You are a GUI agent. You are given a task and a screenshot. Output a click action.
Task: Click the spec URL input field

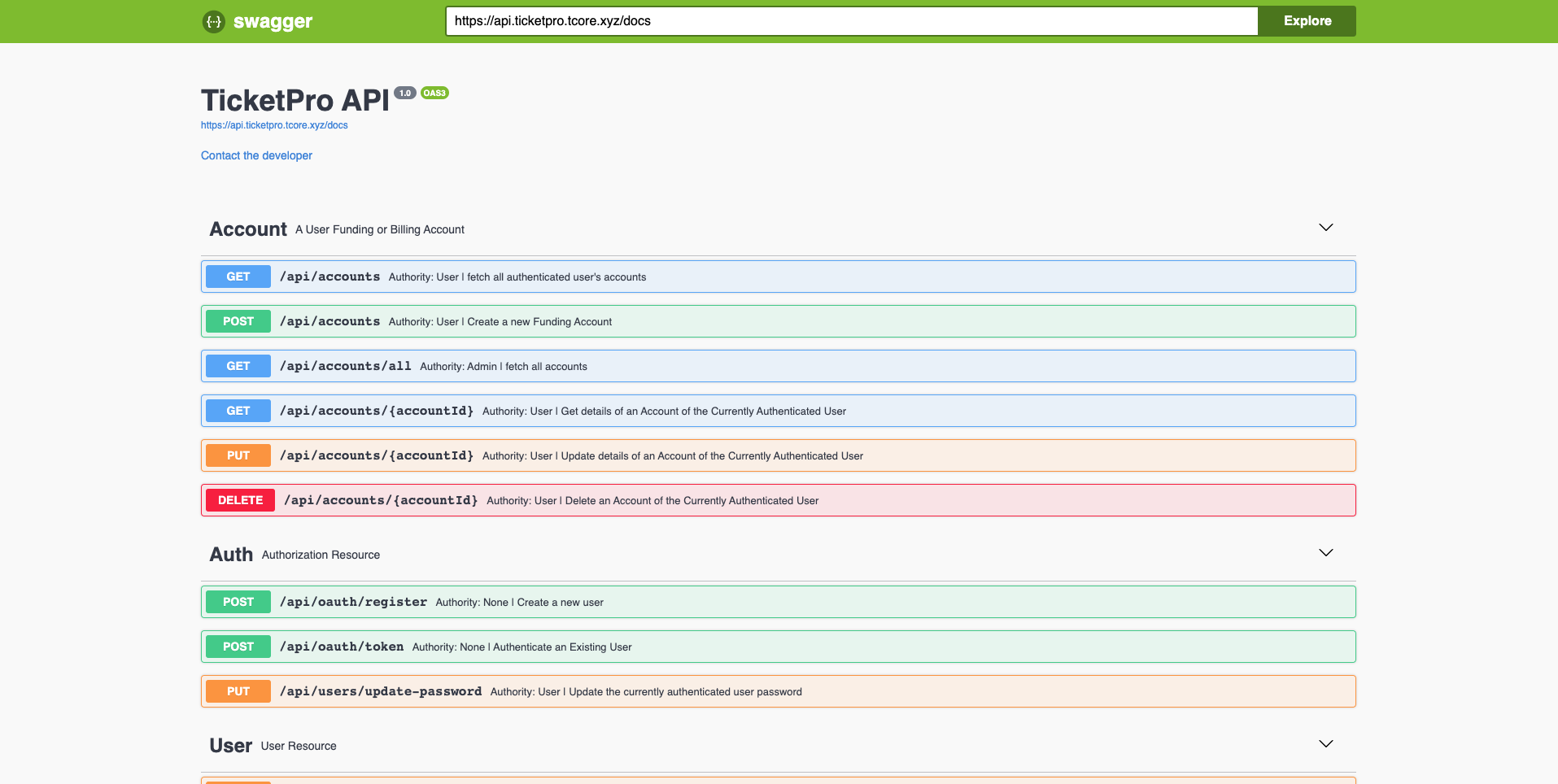[852, 21]
